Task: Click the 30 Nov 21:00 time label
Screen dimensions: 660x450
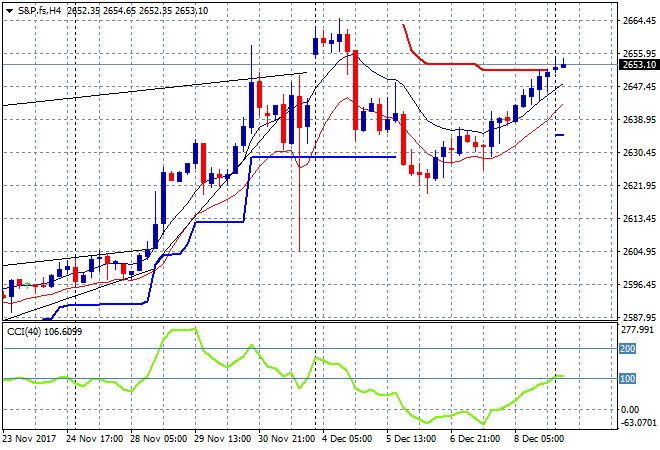Action: pyautogui.click(x=286, y=439)
